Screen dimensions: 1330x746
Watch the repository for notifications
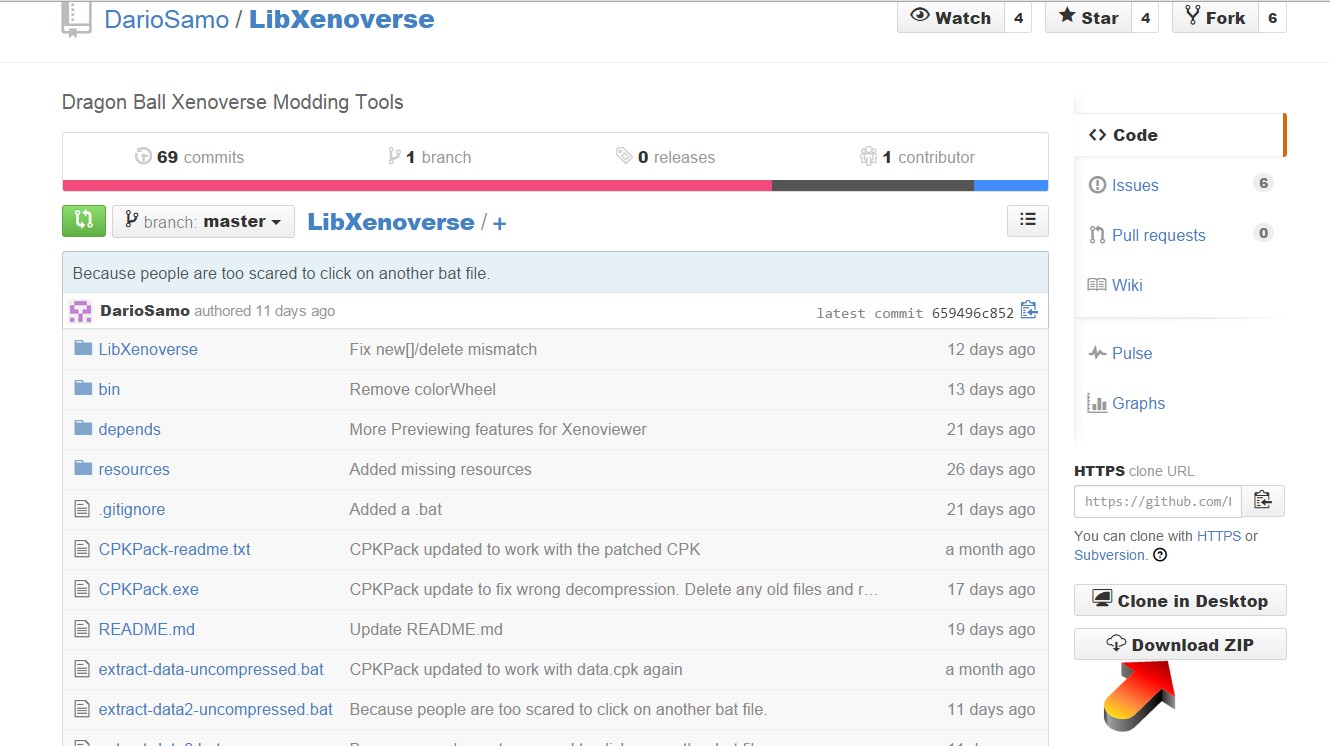click(x=951, y=18)
